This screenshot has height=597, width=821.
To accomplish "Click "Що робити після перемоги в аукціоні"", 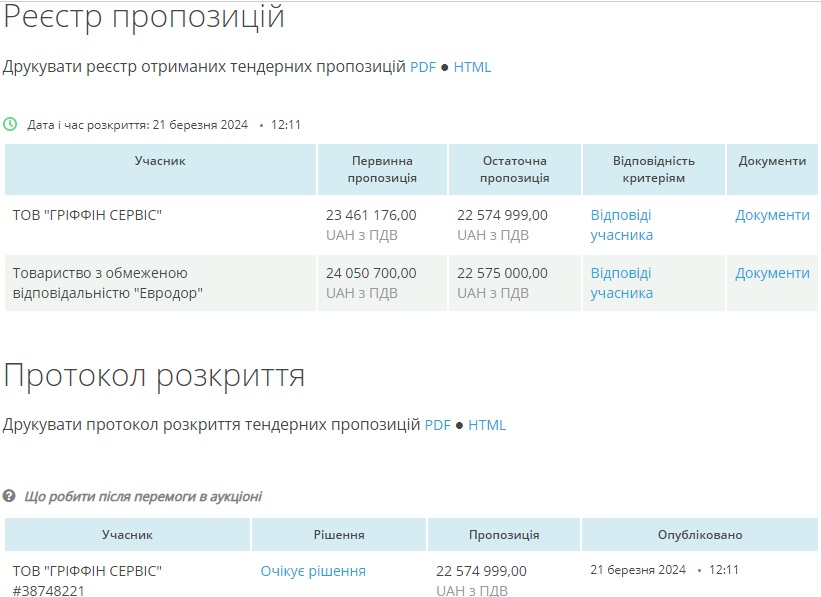I will tap(143, 496).
